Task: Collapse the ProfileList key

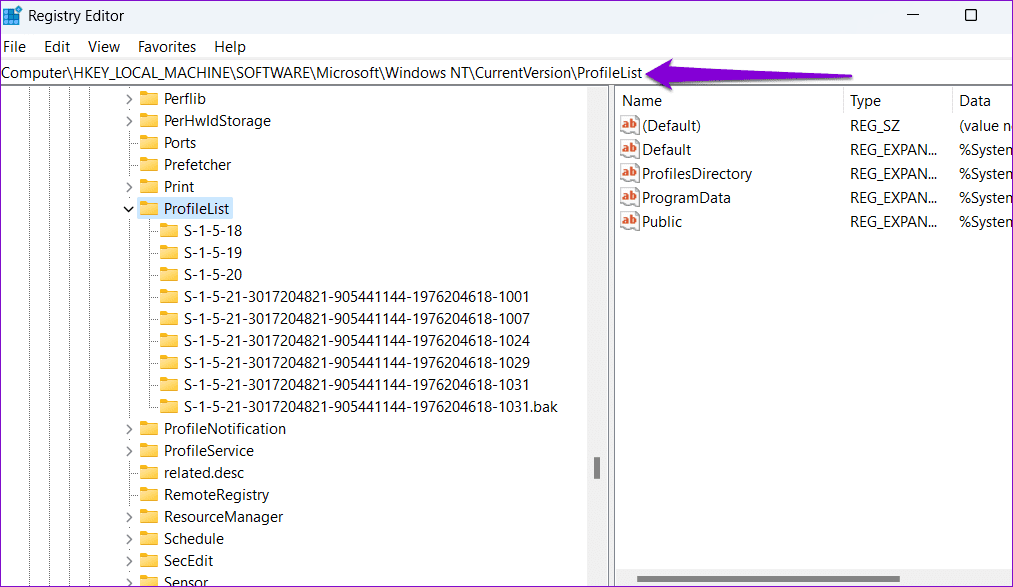Action: [129, 209]
